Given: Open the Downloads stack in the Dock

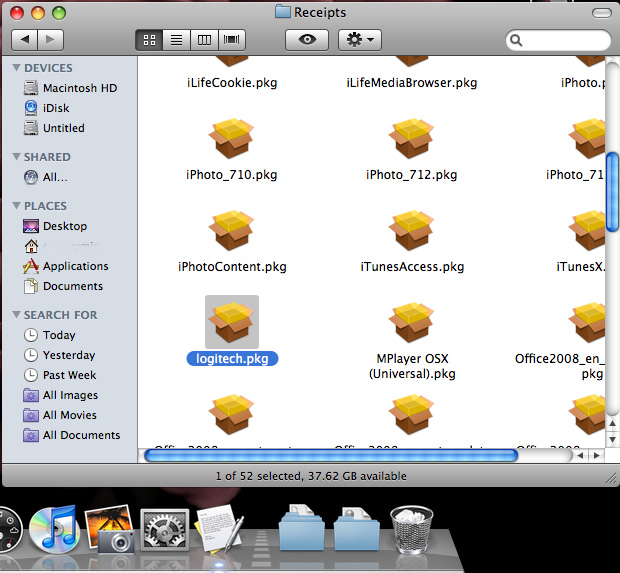Looking at the screenshot, I should [356, 528].
